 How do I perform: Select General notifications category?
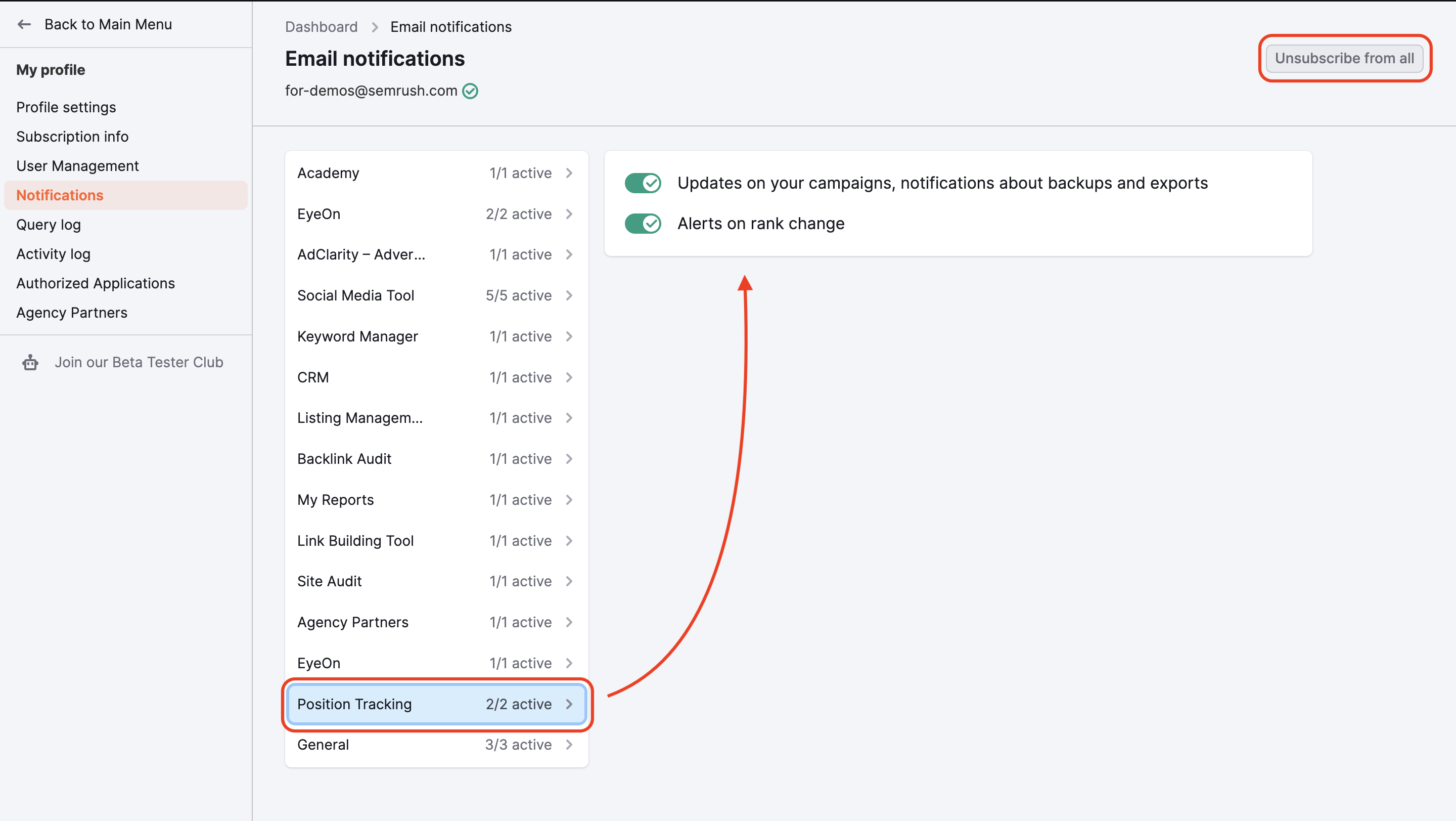pos(436,745)
